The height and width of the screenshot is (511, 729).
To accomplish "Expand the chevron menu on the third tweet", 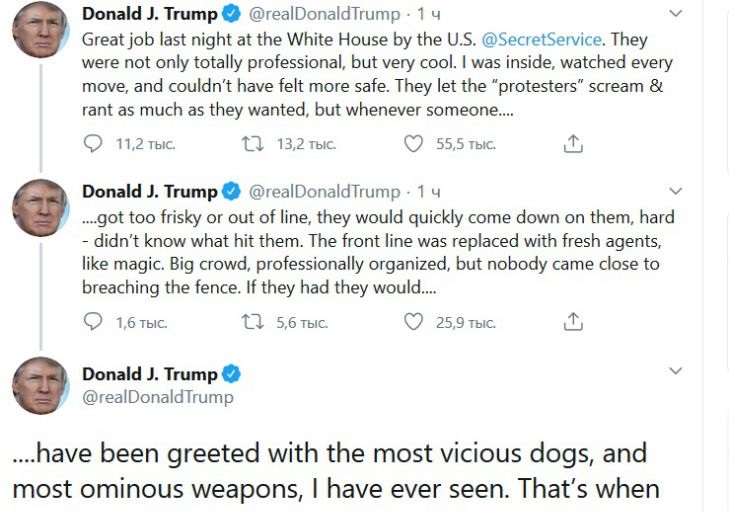I will coord(676,371).
